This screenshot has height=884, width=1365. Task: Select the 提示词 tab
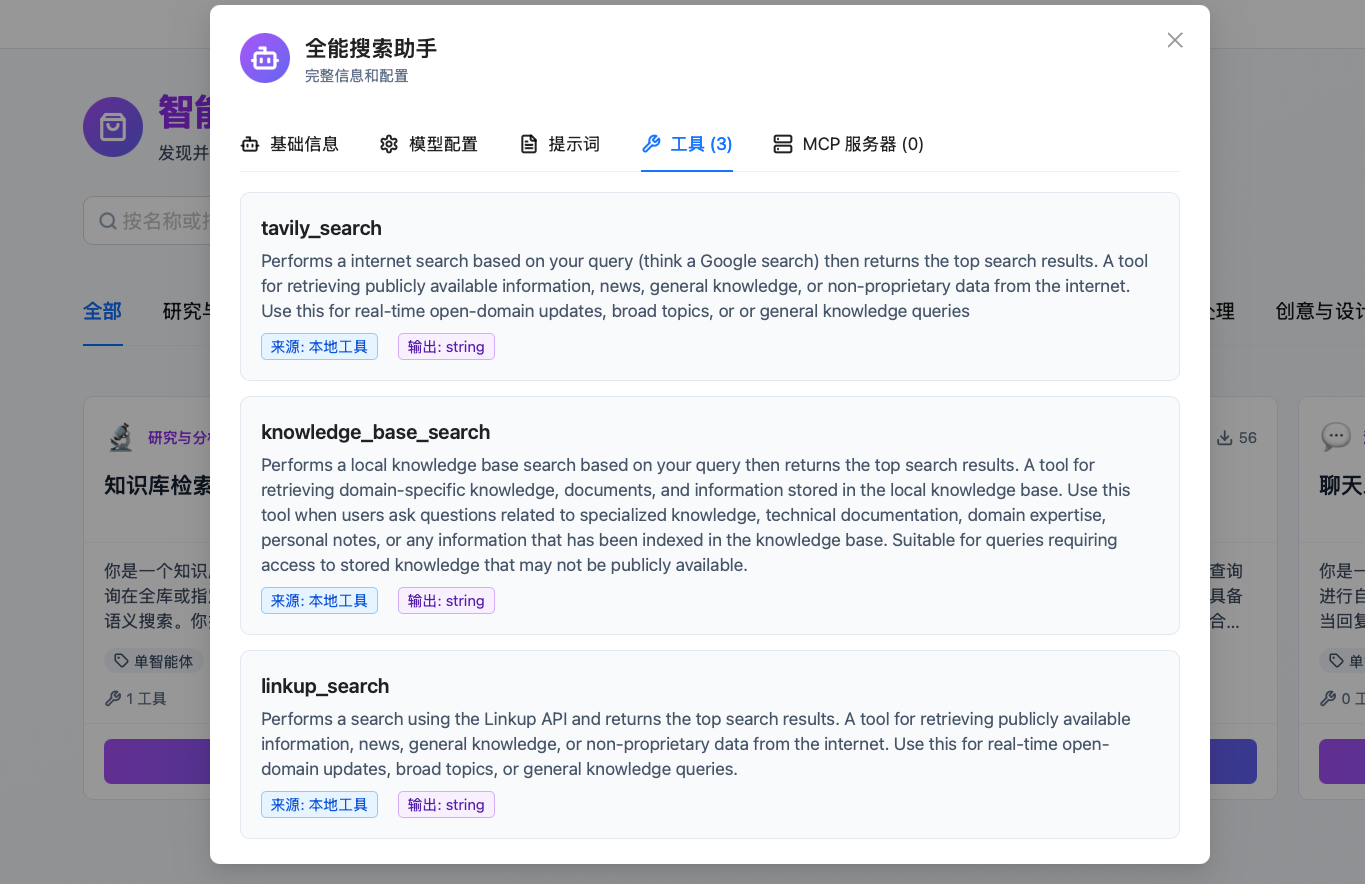click(x=560, y=144)
